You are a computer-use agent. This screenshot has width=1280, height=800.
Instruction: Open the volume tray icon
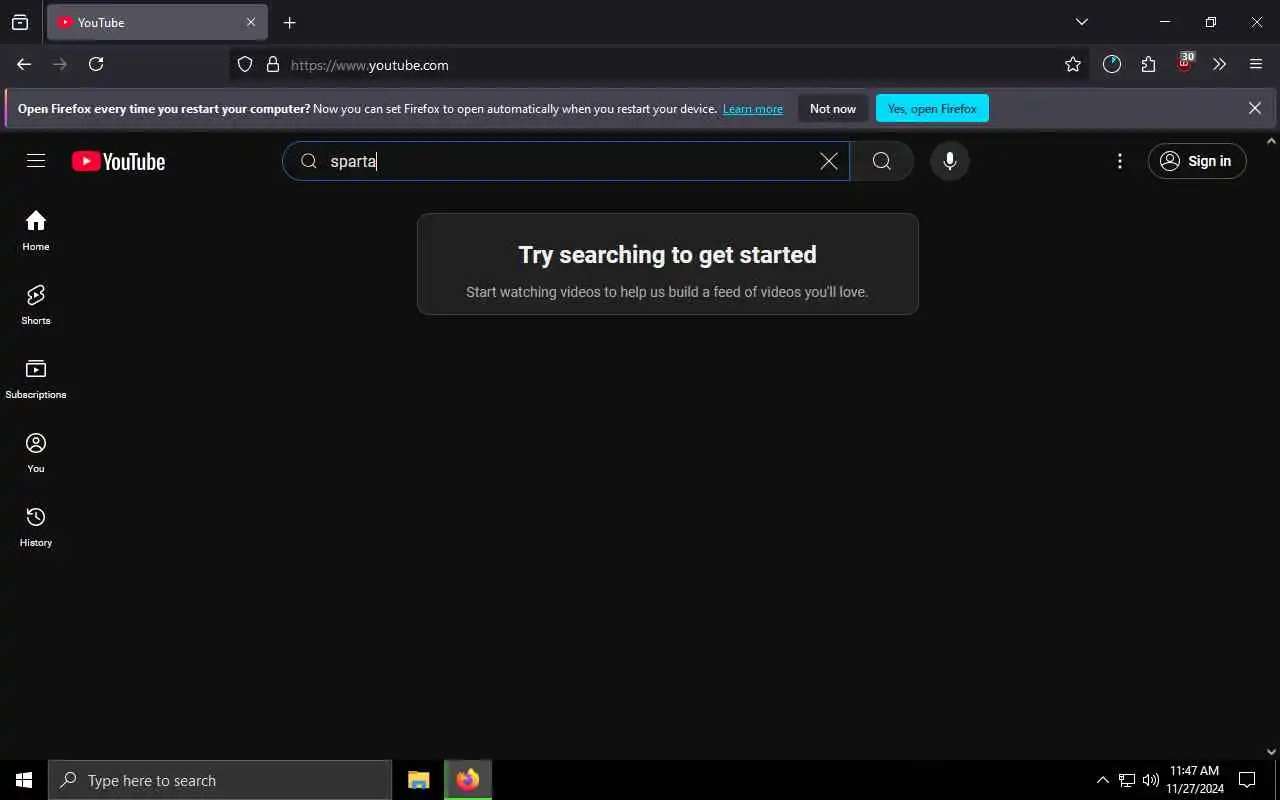pyautogui.click(x=1151, y=780)
